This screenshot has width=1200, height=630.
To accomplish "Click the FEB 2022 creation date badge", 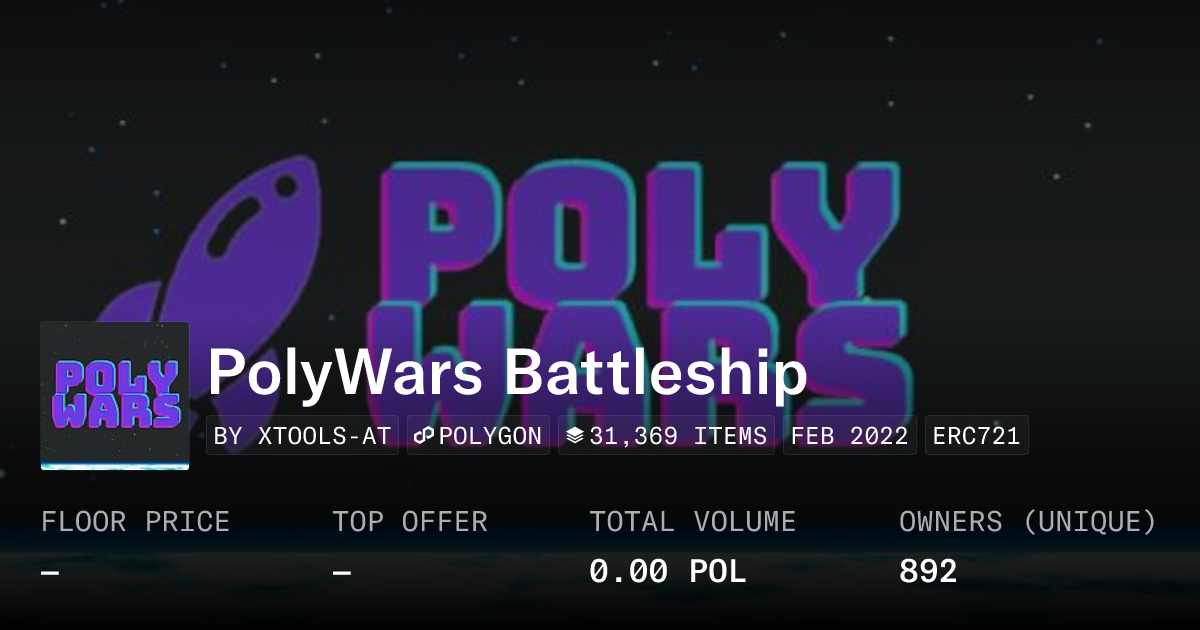I will coord(849,436).
